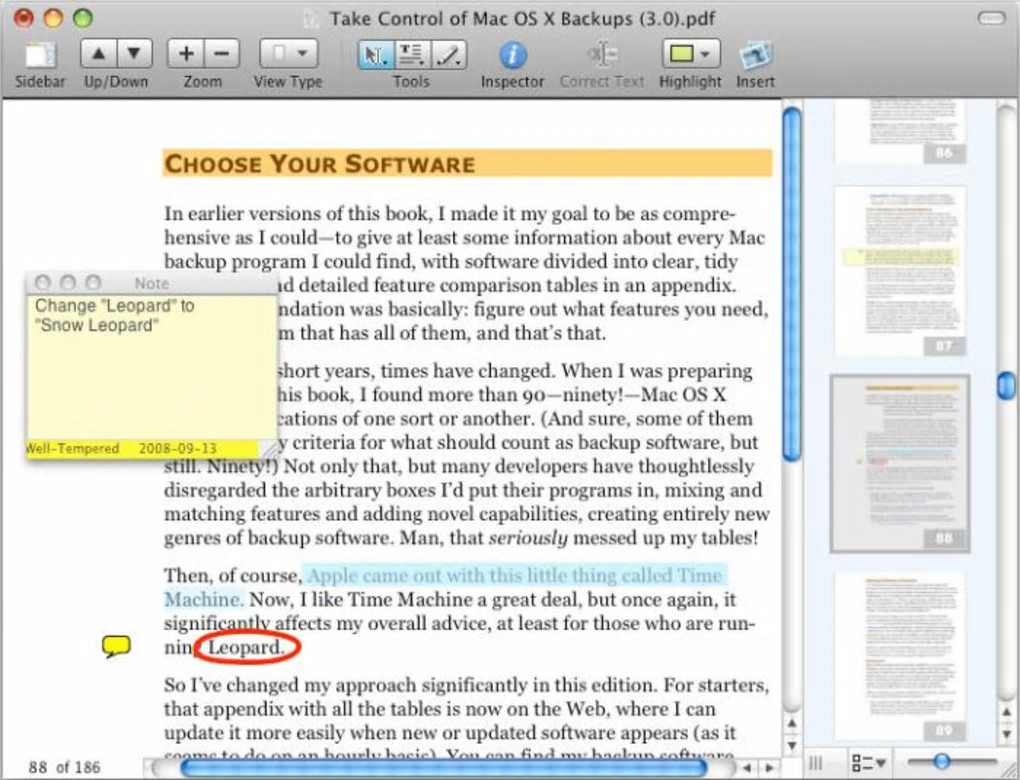Viewport: 1020px width, 780px height.
Task: Click the Insert toolbar icon
Action: click(755, 55)
